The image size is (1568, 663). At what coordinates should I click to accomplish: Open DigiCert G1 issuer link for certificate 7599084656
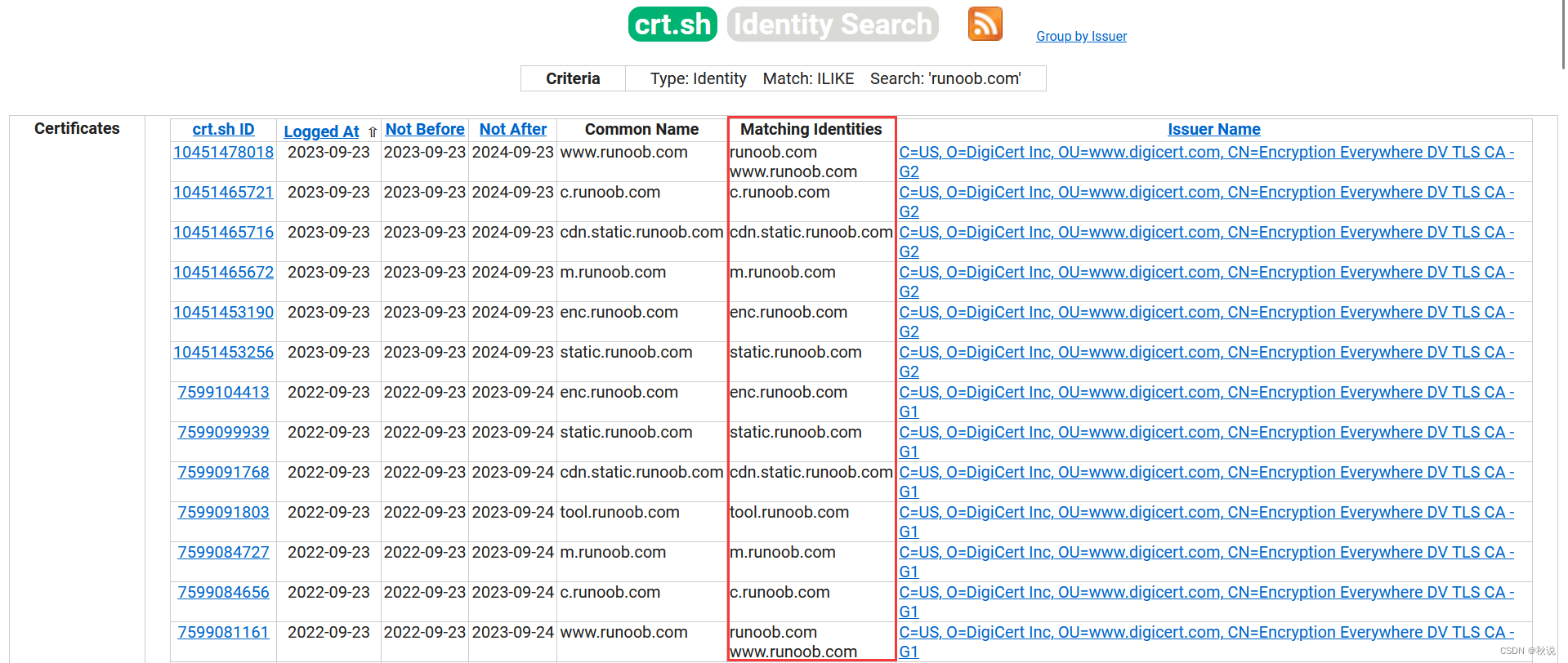(1207, 593)
